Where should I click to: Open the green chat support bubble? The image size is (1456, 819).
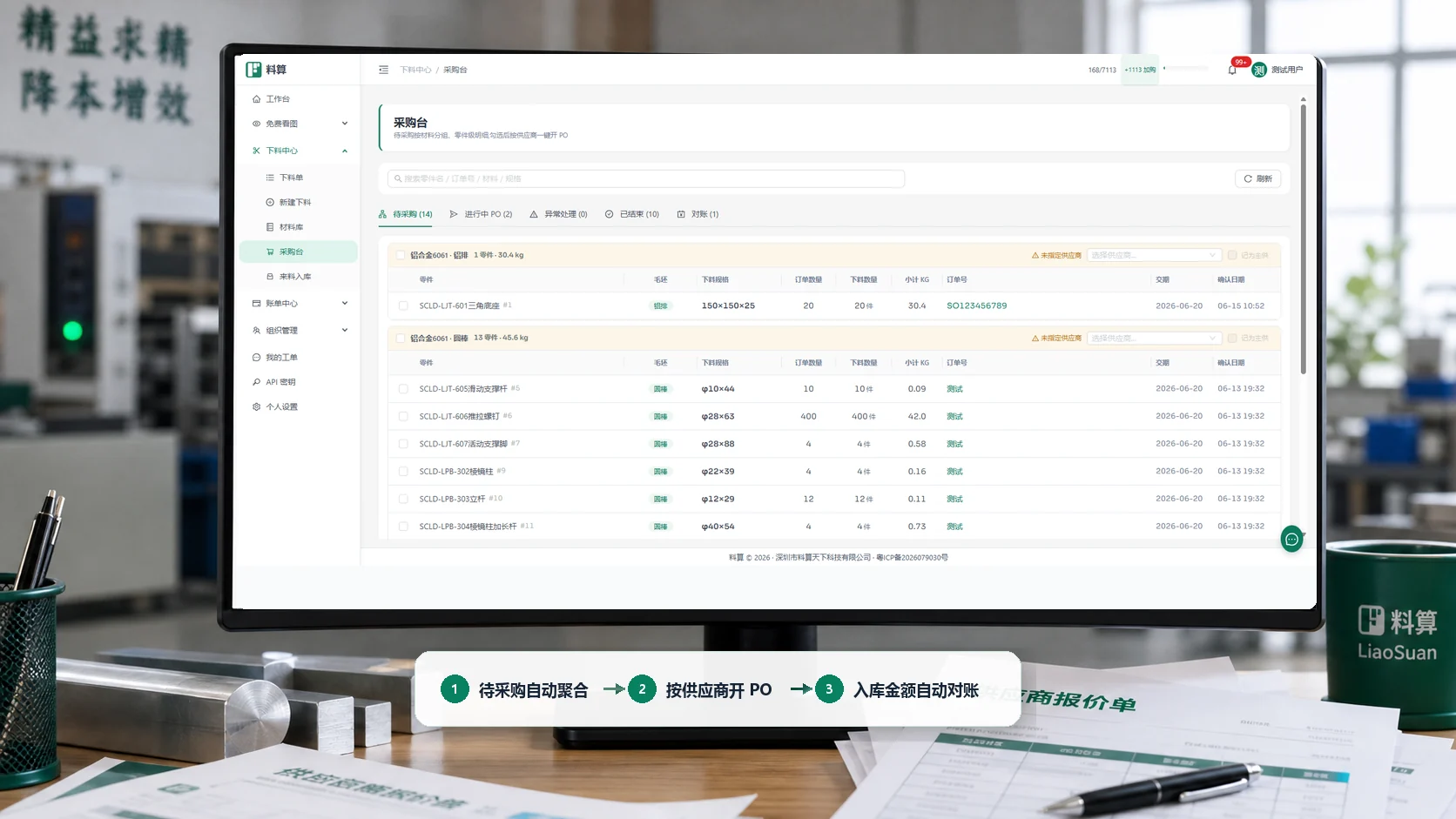point(1292,539)
